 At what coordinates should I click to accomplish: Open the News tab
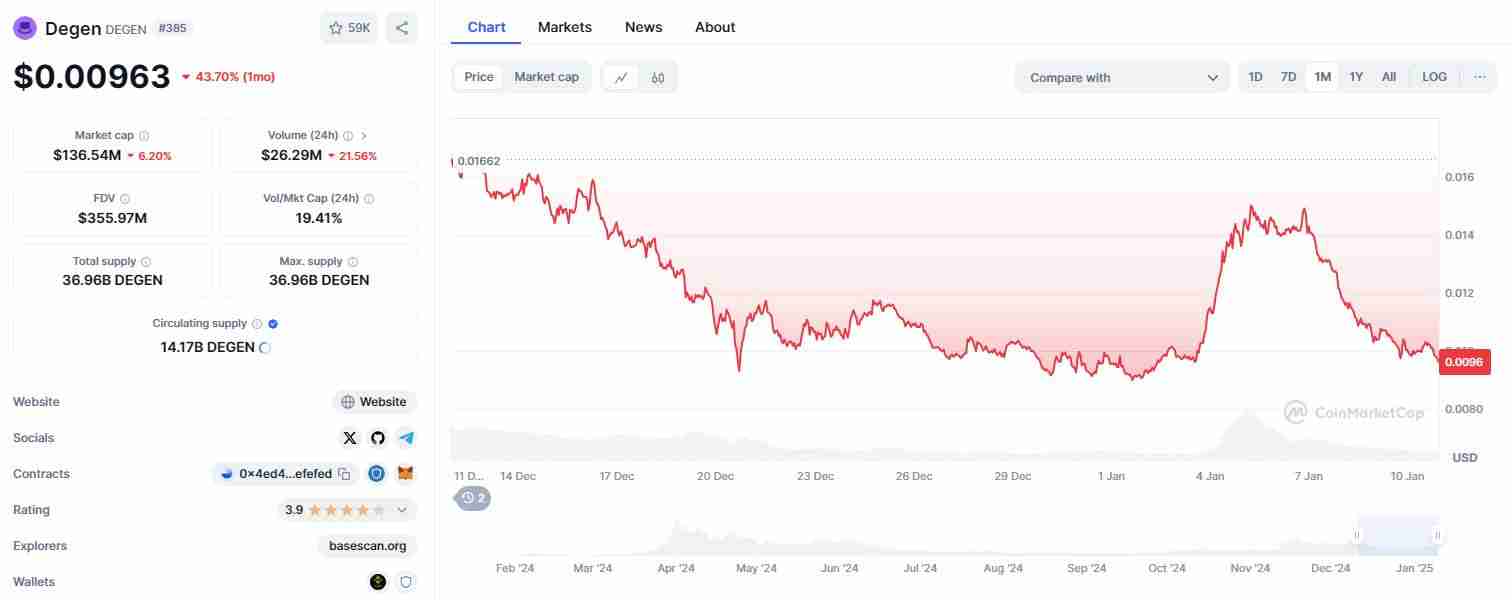tap(643, 27)
